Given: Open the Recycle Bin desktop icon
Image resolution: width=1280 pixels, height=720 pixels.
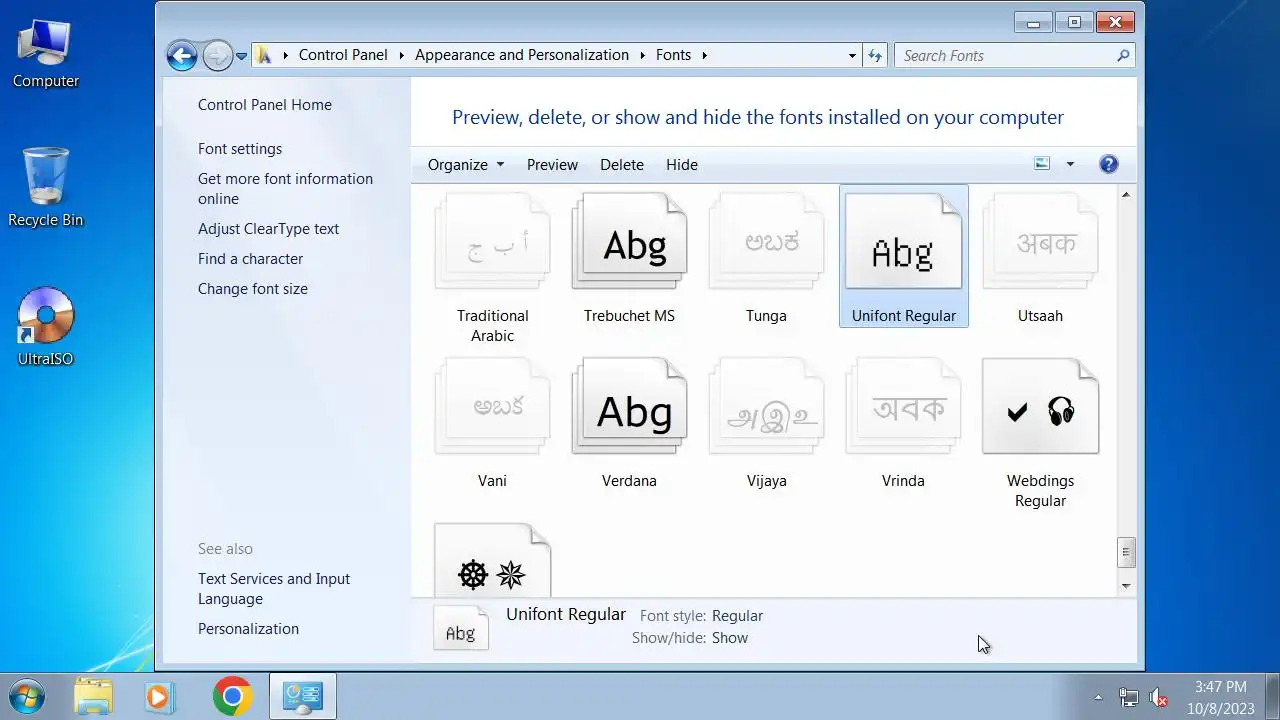Looking at the screenshot, I should coord(45,187).
